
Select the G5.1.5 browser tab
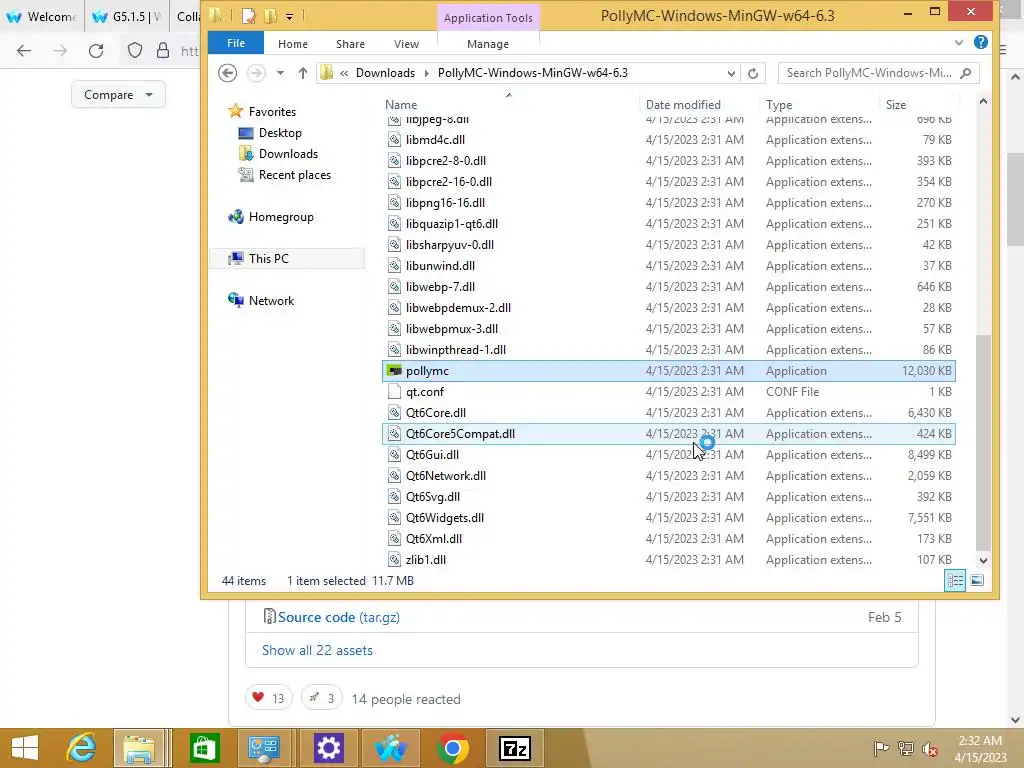[x=126, y=16]
